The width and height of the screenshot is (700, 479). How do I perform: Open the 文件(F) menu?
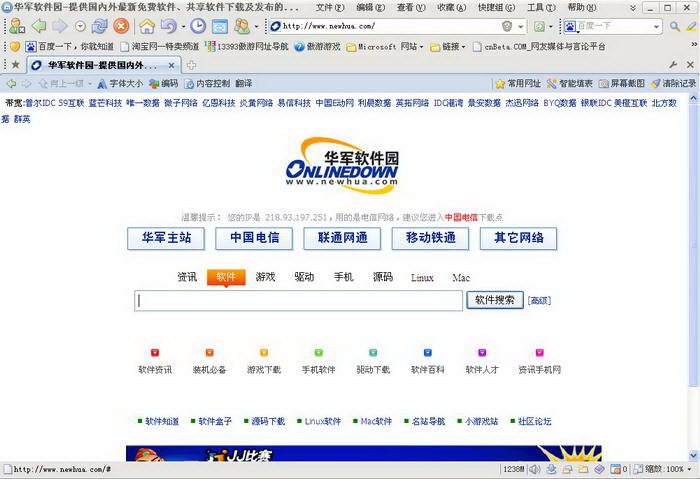point(330,8)
